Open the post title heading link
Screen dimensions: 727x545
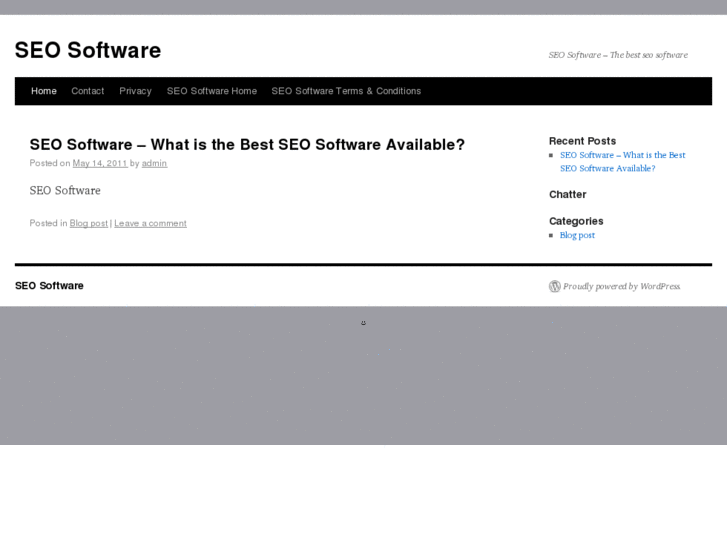[247, 145]
